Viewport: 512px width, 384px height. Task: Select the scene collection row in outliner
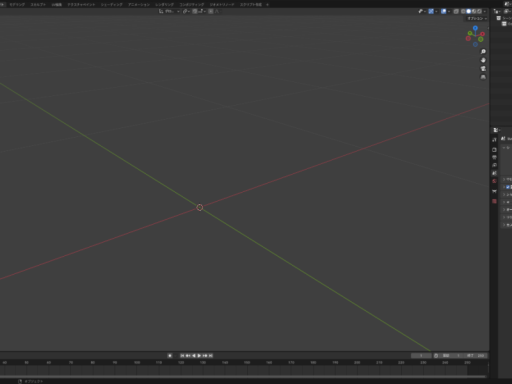pos(505,18)
